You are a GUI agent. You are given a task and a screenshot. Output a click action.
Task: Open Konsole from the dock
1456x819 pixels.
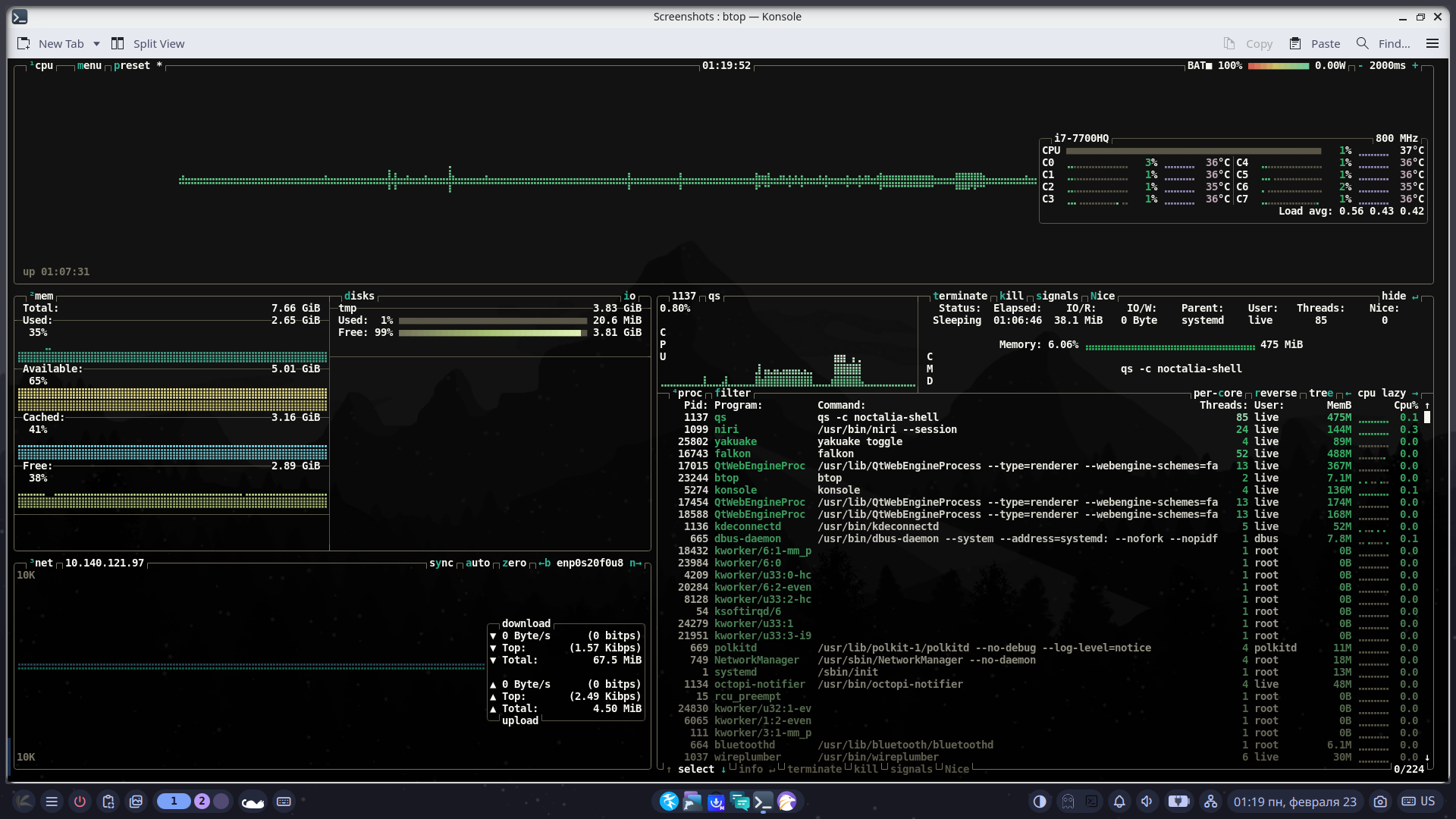click(763, 802)
